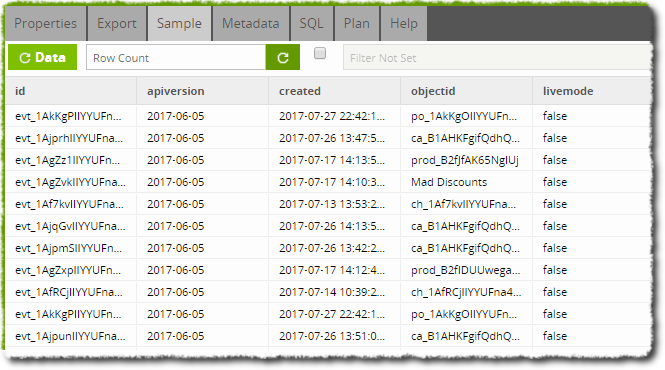The width and height of the screenshot is (665, 370).
Task: Open the Properties tab
Action: (x=45, y=23)
